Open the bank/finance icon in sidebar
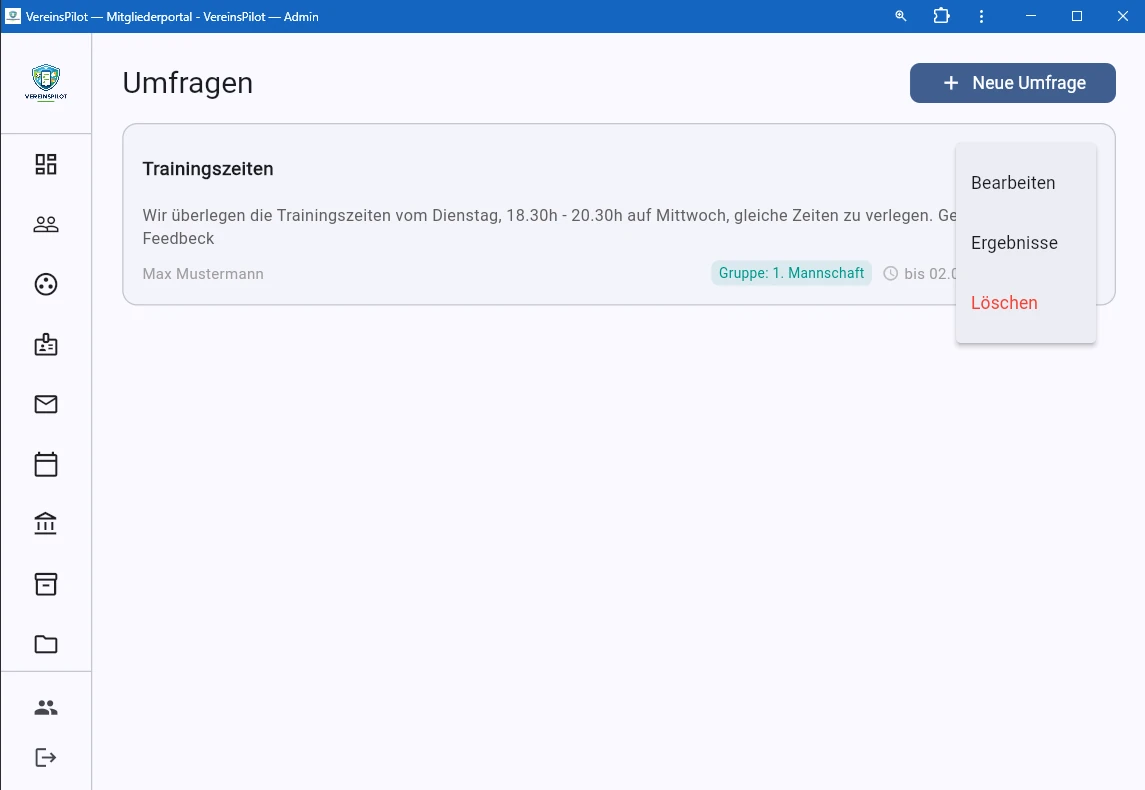The image size is (1145, 790). pos(45,523)
